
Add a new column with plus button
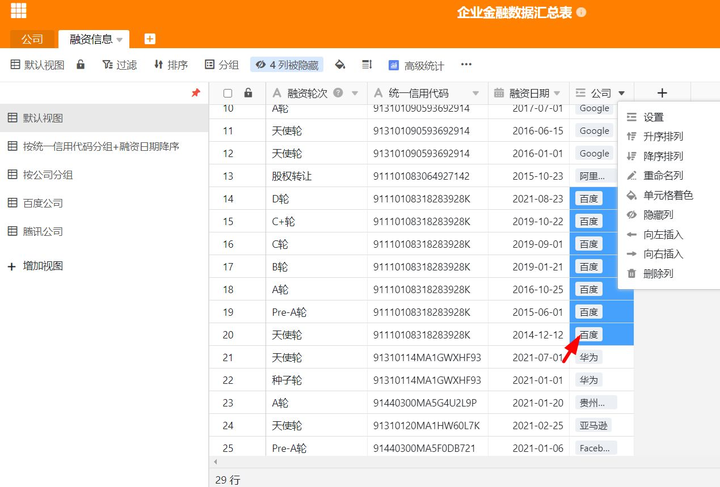click(662, 93)
